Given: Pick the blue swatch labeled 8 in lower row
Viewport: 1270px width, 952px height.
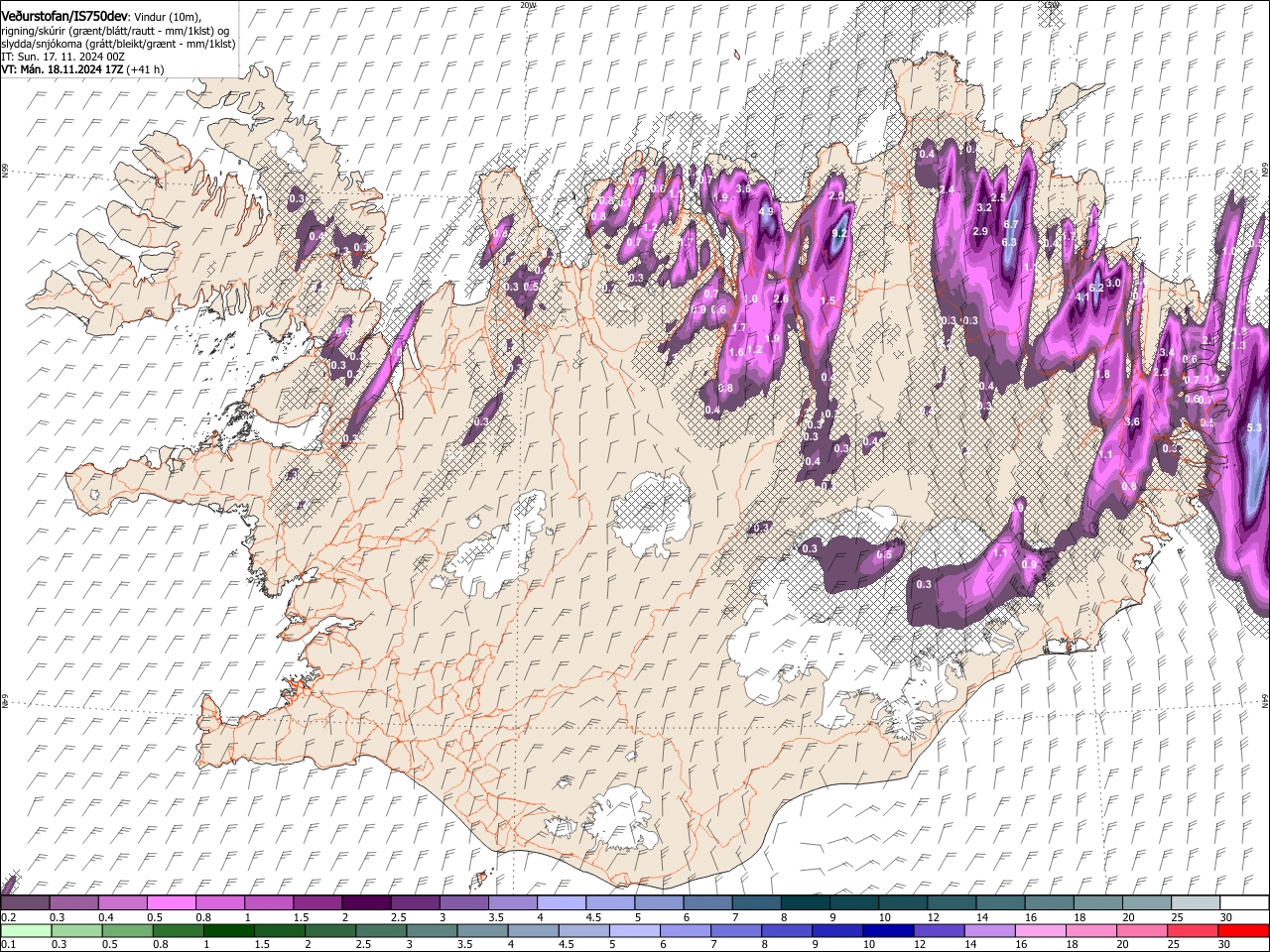Looking at the screenshot, I should pos(788,931).
